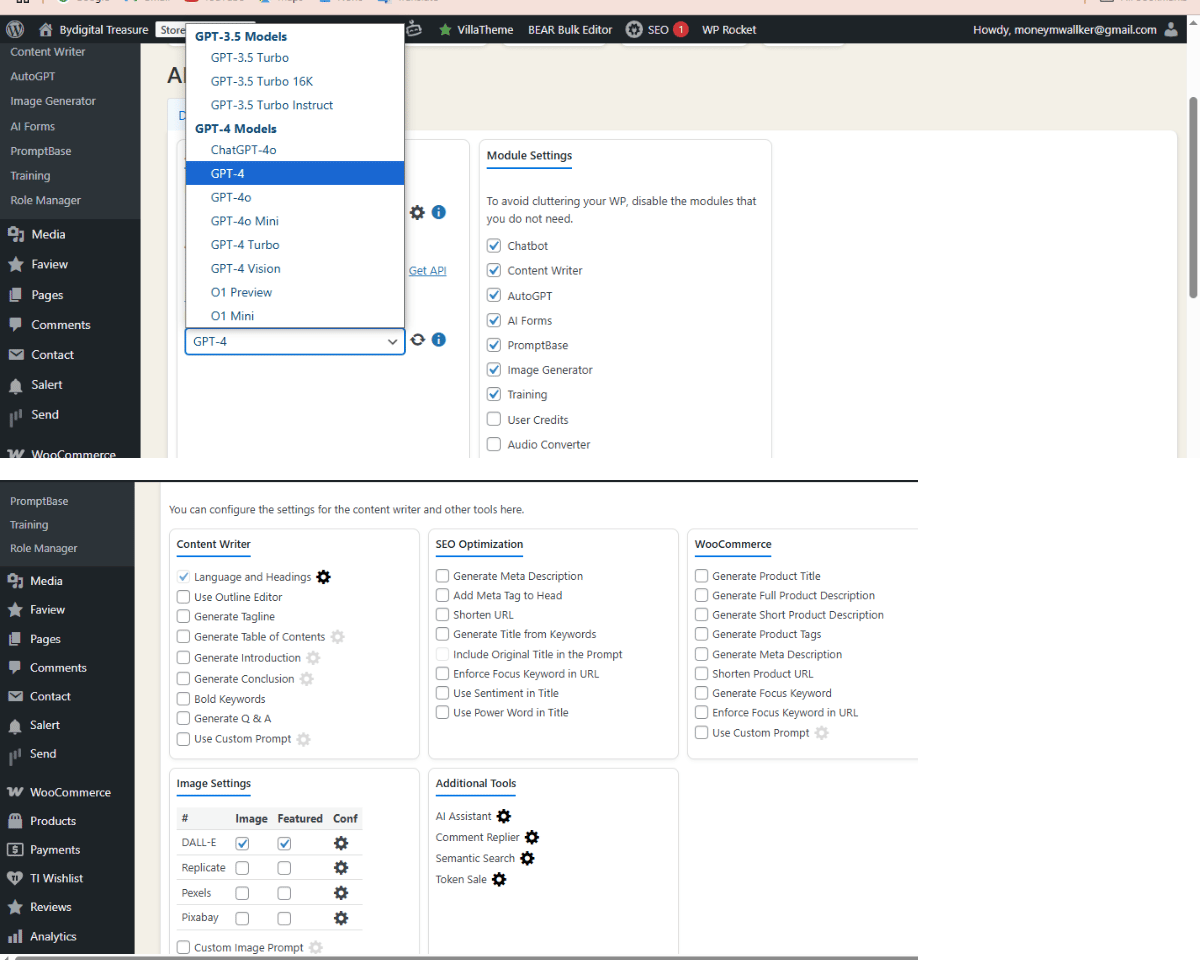Open BEAR Bulk Editor in admin bar
Image resolution: width=1200 pixels, height=960 pixels.
point(570,30)
